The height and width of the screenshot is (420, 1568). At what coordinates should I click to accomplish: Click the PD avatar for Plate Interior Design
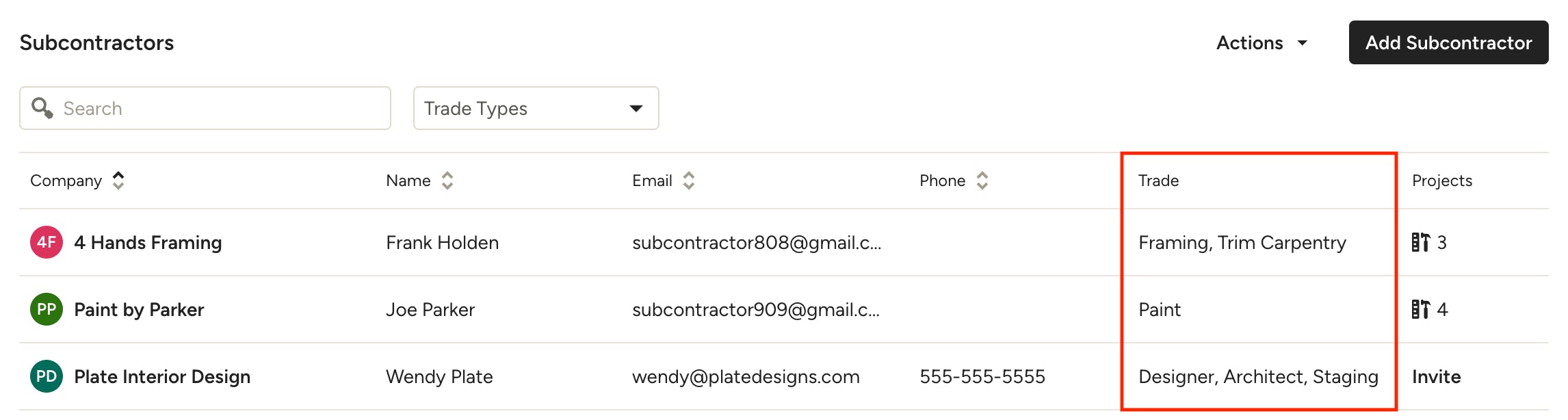(47, 376)
